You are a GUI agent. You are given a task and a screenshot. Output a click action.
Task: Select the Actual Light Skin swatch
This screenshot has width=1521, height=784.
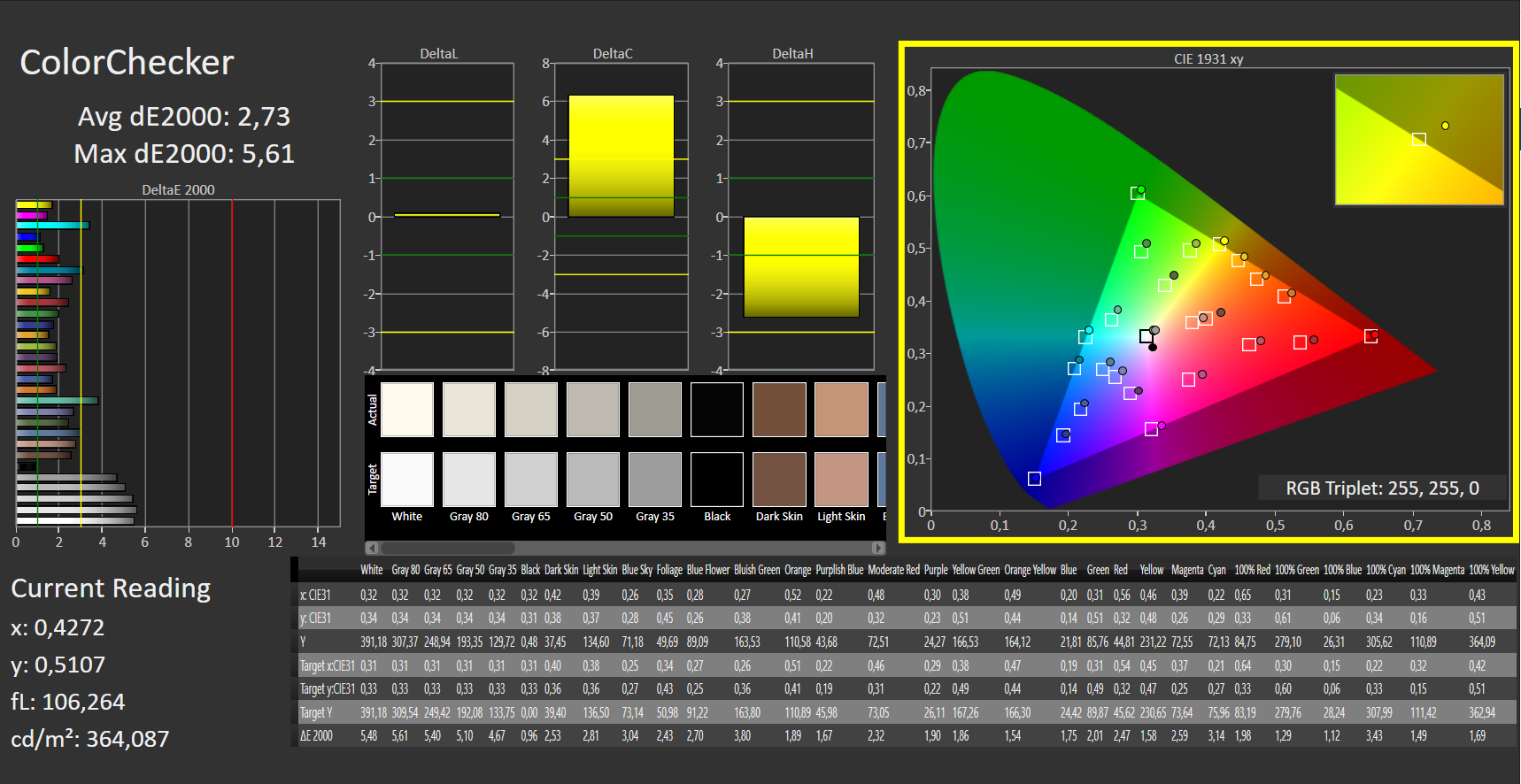(x=841, y=410)
